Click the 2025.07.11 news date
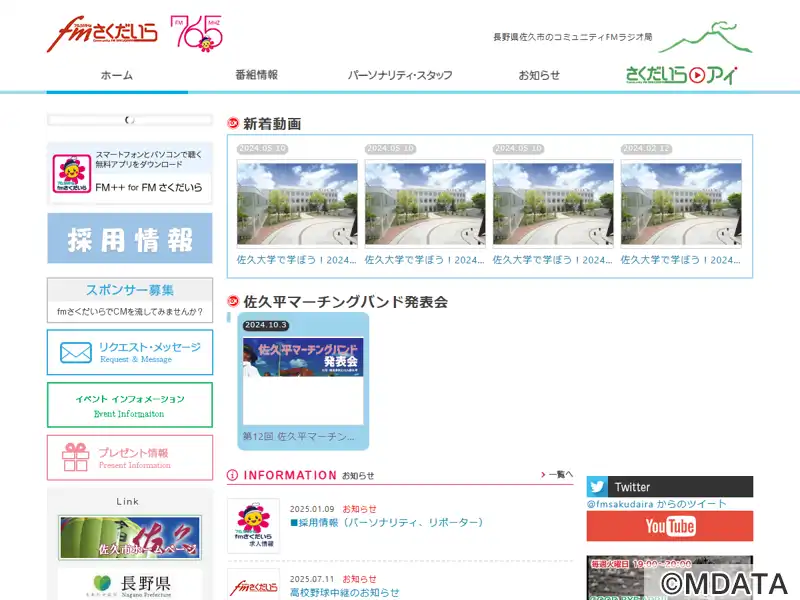 312,579
